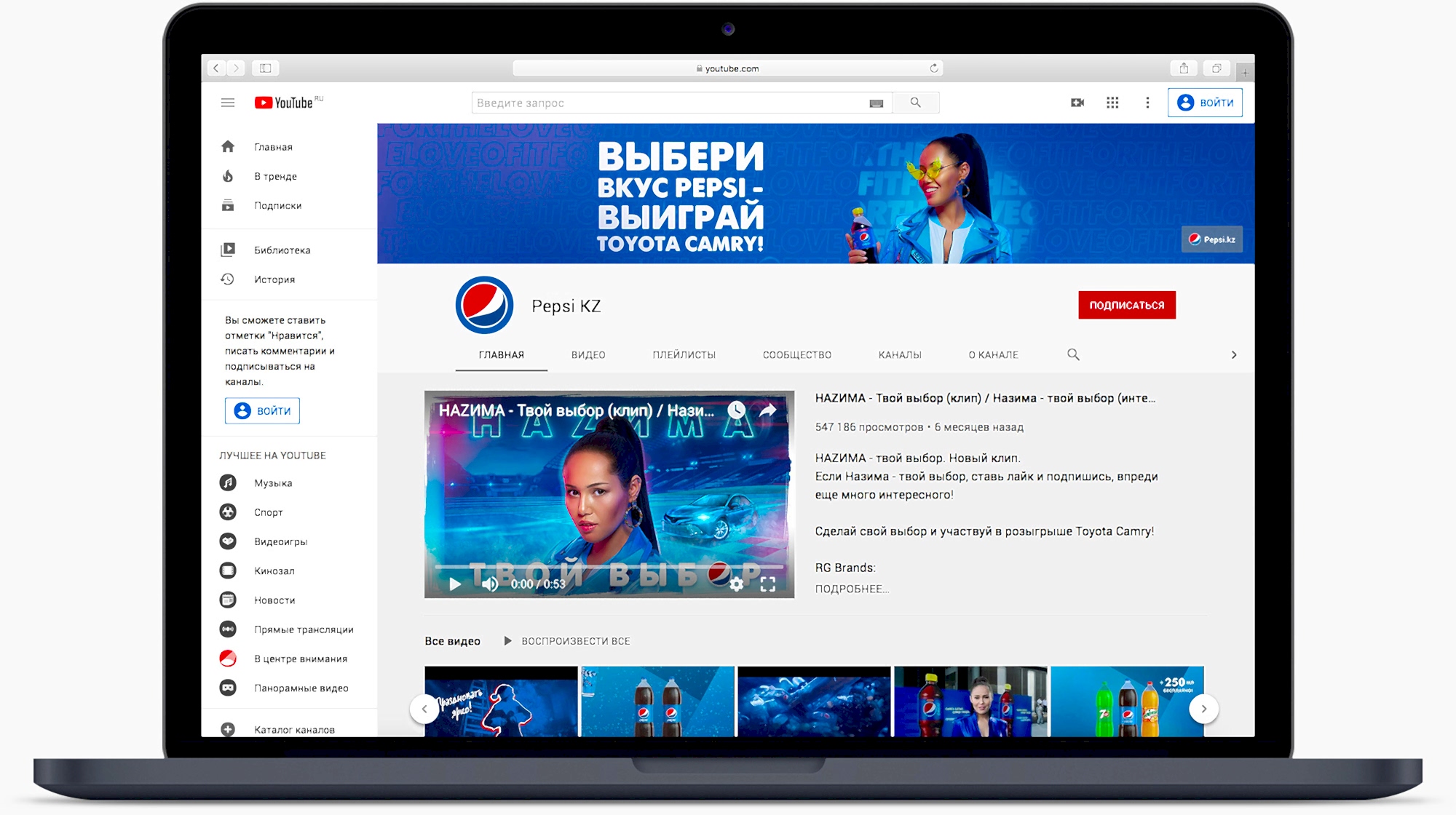This screenshot has width=1456, height=815.
Task: Show next videos in carousel
Action: tap(1203, 709)
